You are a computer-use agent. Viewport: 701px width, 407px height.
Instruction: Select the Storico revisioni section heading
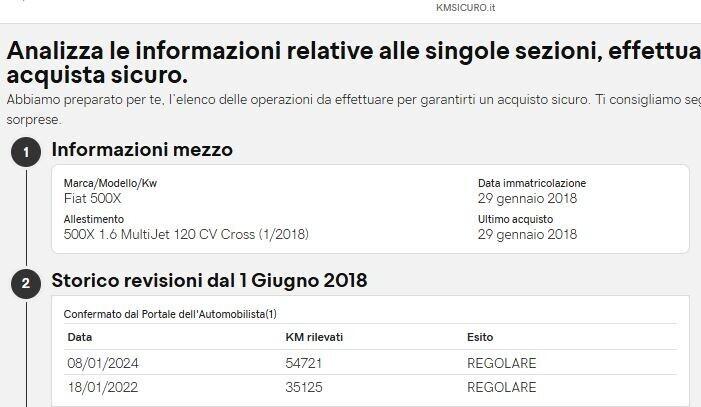(209, 281)
